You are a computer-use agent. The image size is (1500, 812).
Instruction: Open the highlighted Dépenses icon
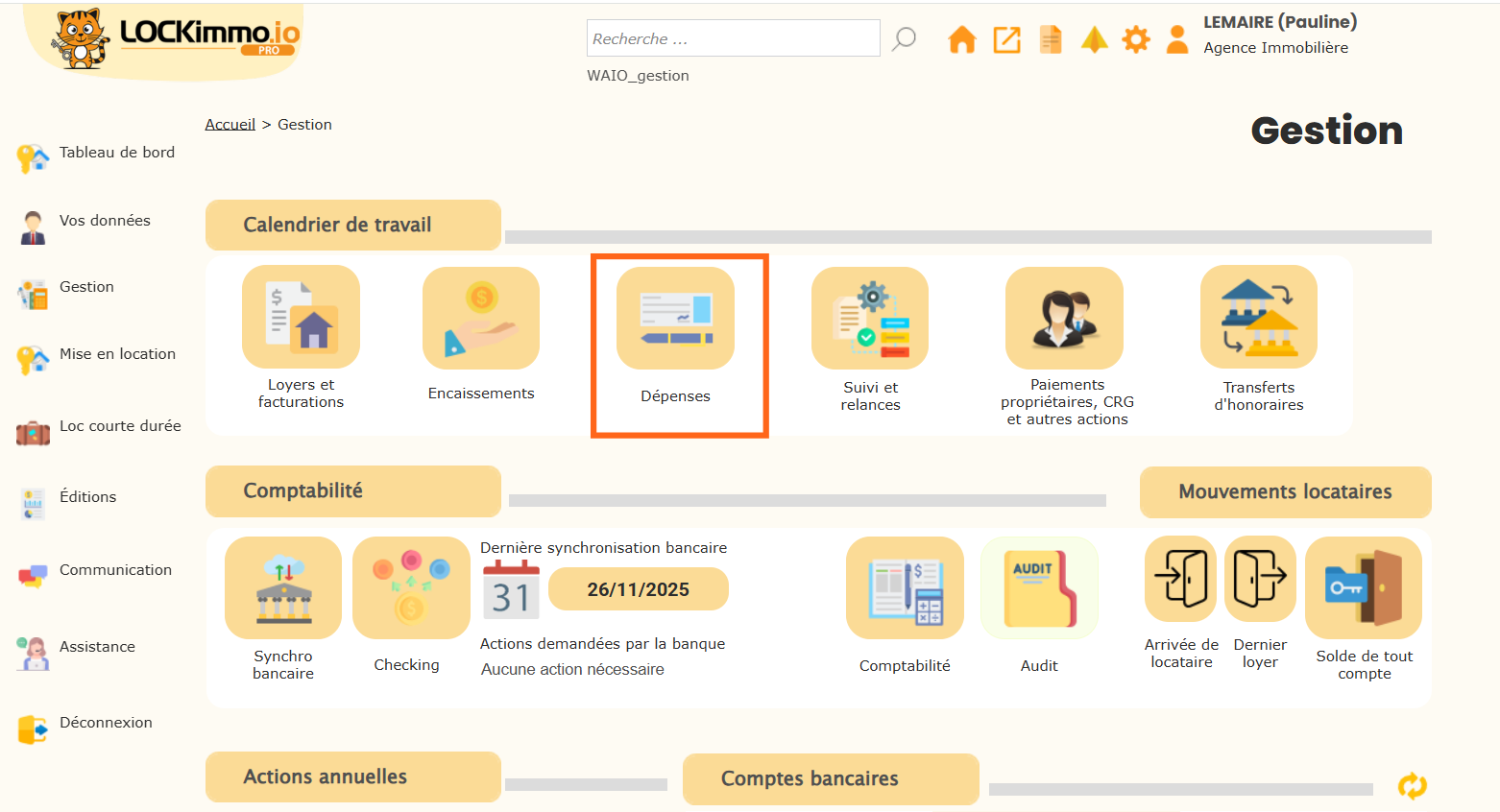[675, 319]
